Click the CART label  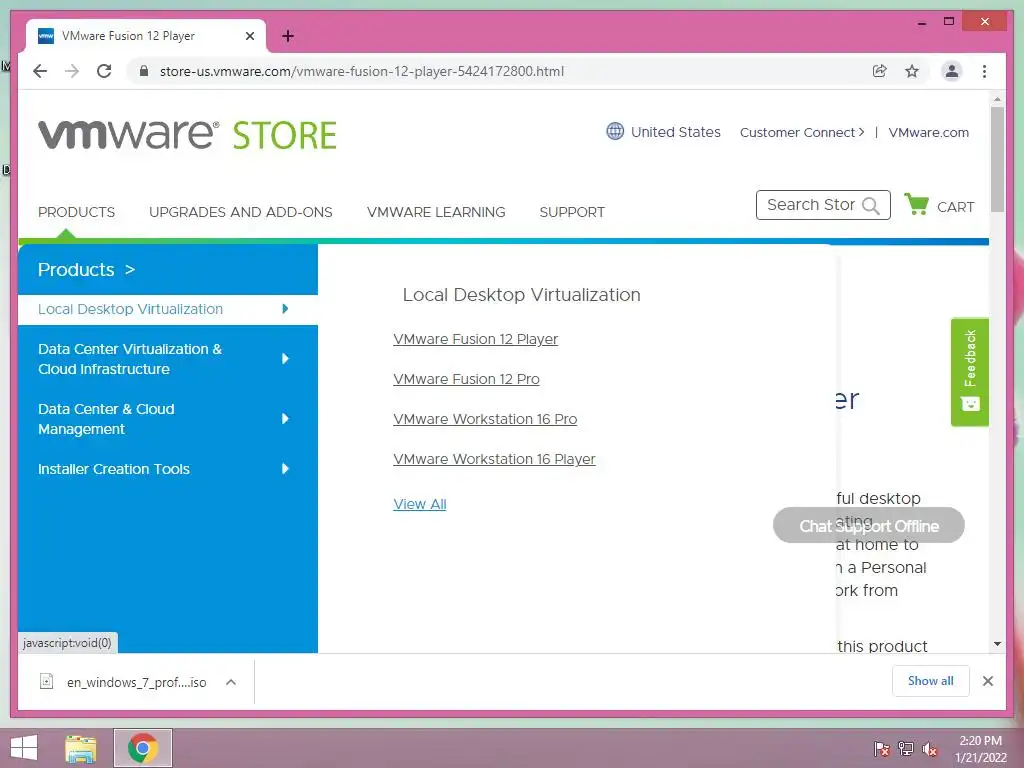[955, 207]
